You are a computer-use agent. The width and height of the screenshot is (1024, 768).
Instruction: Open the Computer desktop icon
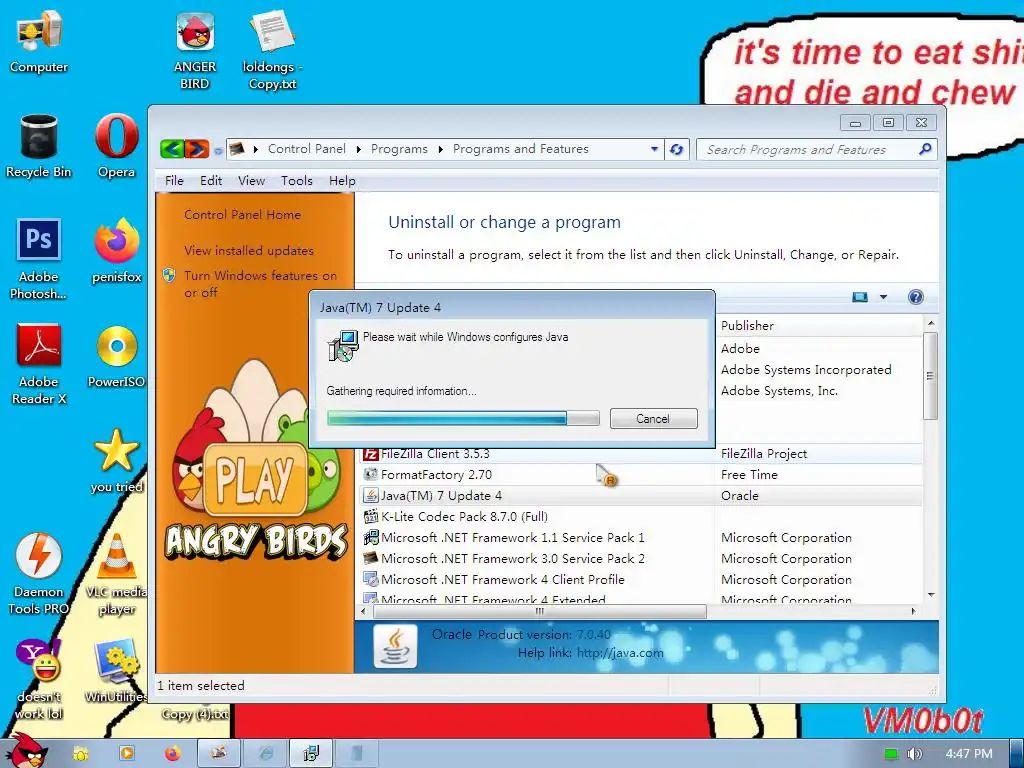(39, 42)
